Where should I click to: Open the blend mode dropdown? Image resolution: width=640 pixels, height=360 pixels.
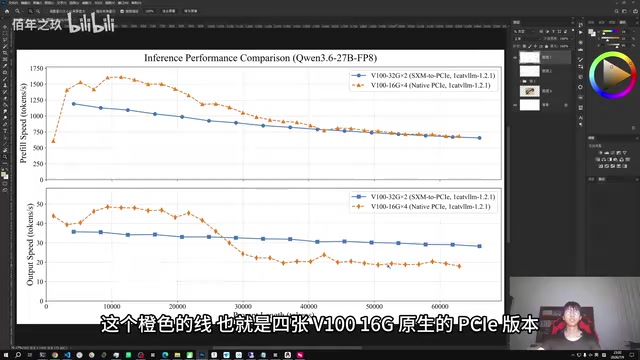(x=528, y=39)
